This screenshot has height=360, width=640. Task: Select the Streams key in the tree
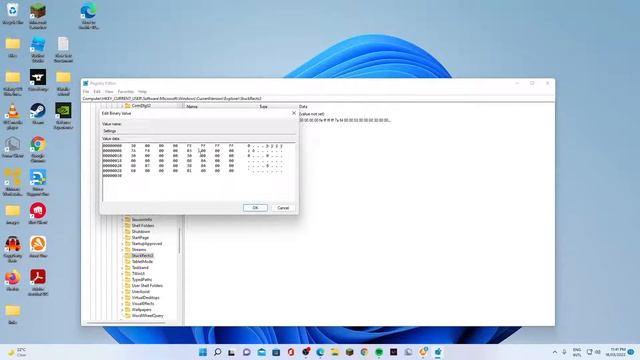[139, 249]
